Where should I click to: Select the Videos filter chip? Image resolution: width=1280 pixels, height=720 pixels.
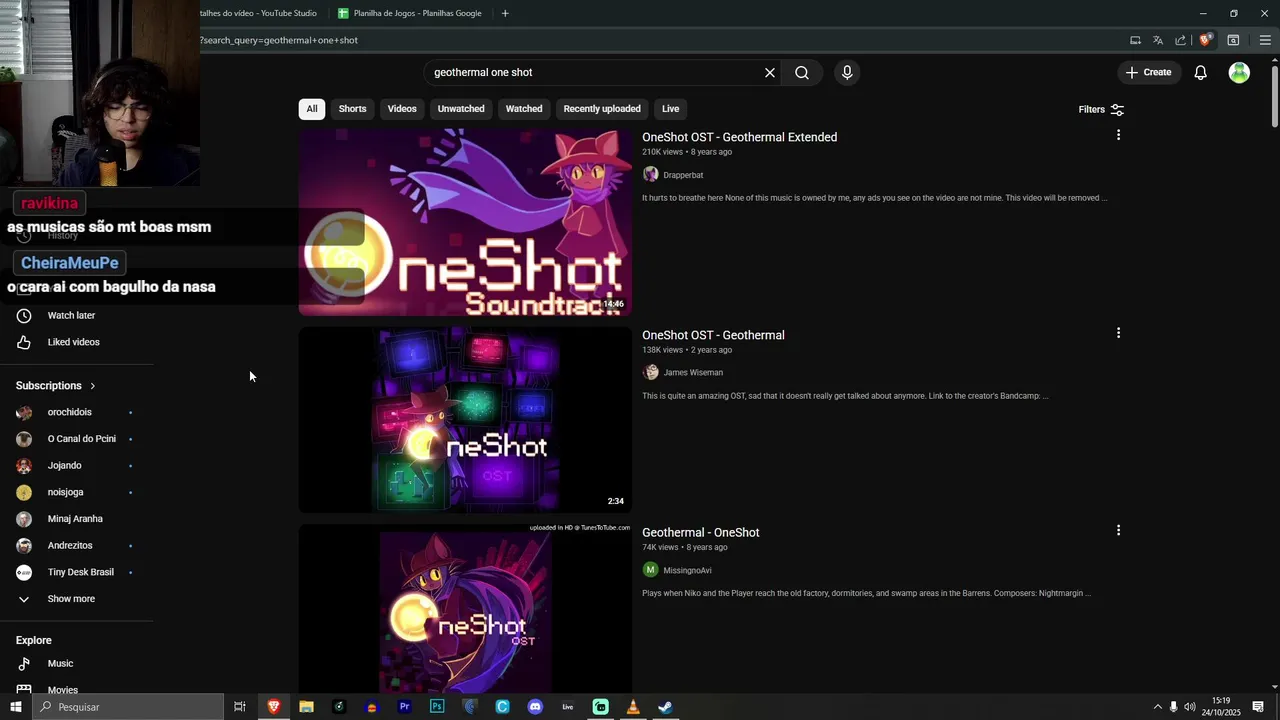402,109
